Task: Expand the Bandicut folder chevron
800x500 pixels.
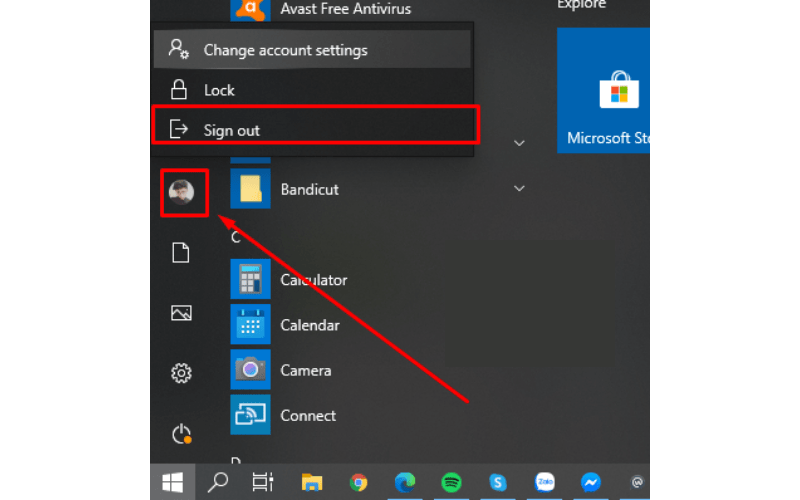Action: click(519, 188)
